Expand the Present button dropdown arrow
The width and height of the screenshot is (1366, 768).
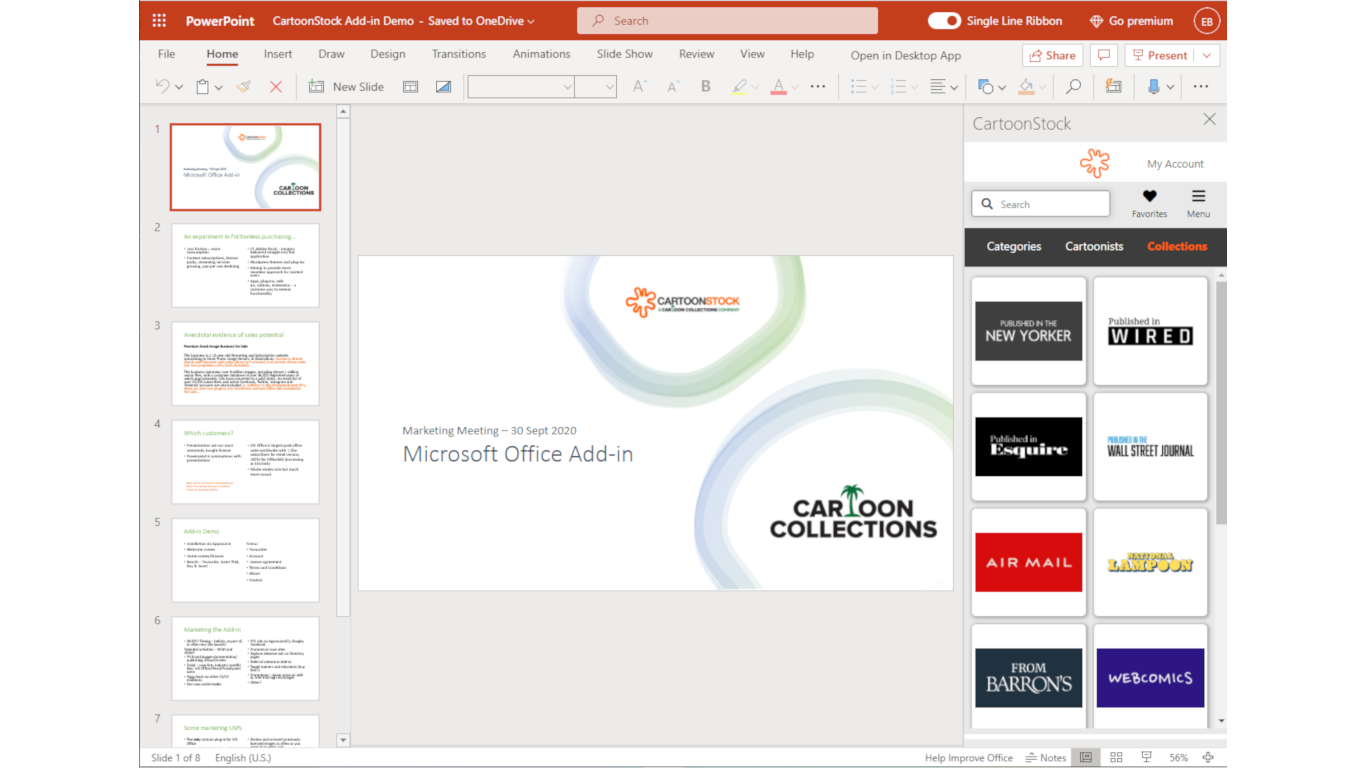coord(1207,55)
